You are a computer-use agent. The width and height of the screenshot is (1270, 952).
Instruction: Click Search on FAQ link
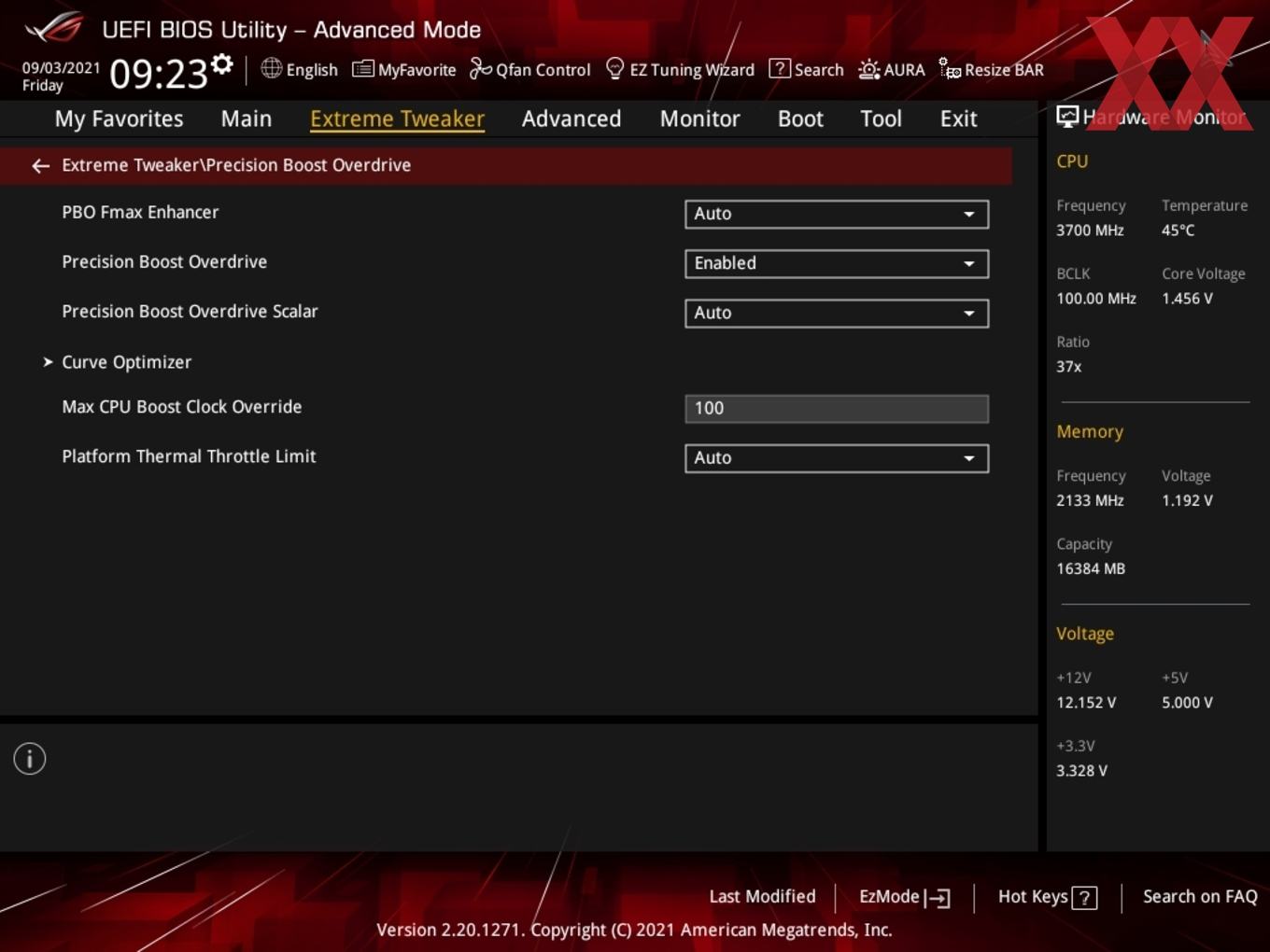tap(1200, 896)
